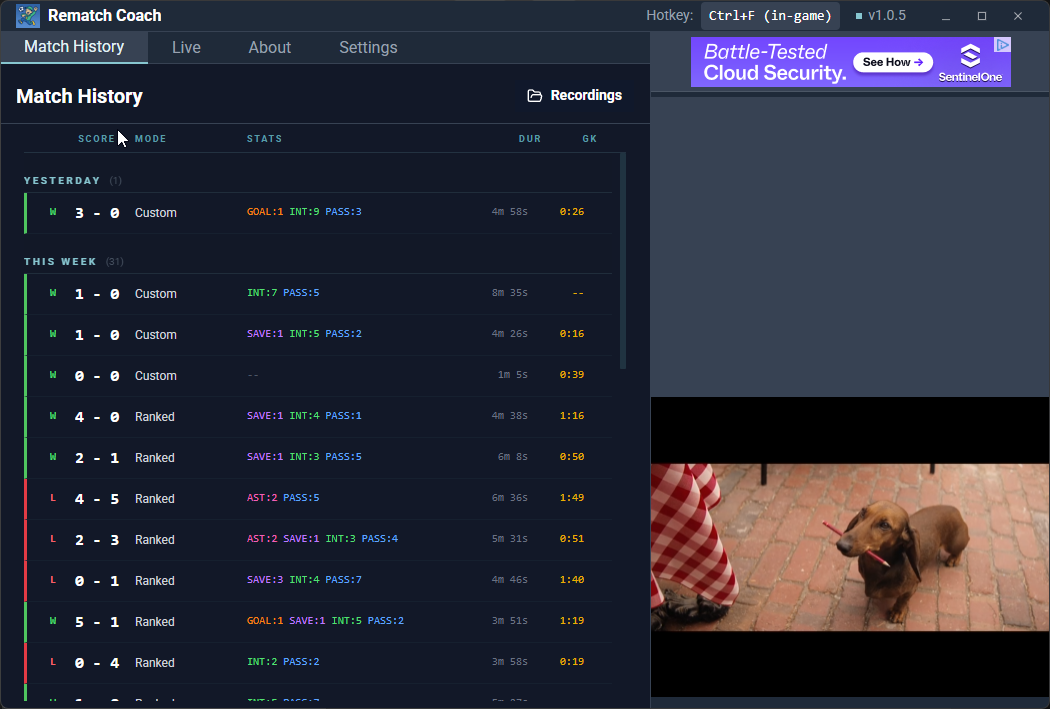The image size is (1050, 709).
Task: Click the Ctrl+F in-game hotkey chip
Action: coord(769,15)
